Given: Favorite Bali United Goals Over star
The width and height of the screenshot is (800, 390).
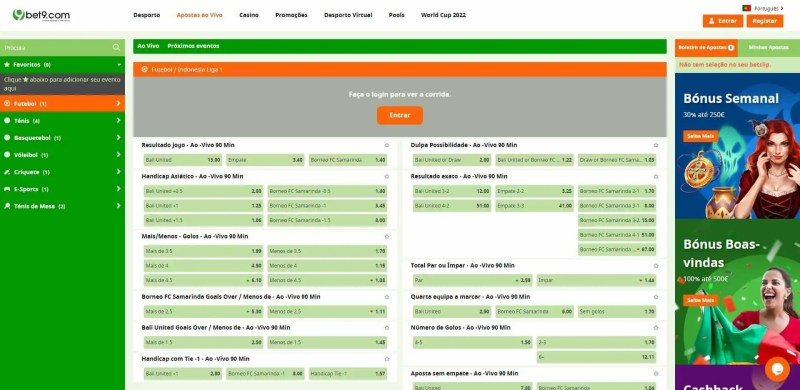Looking at the screenshot, I should coord(387,328).
